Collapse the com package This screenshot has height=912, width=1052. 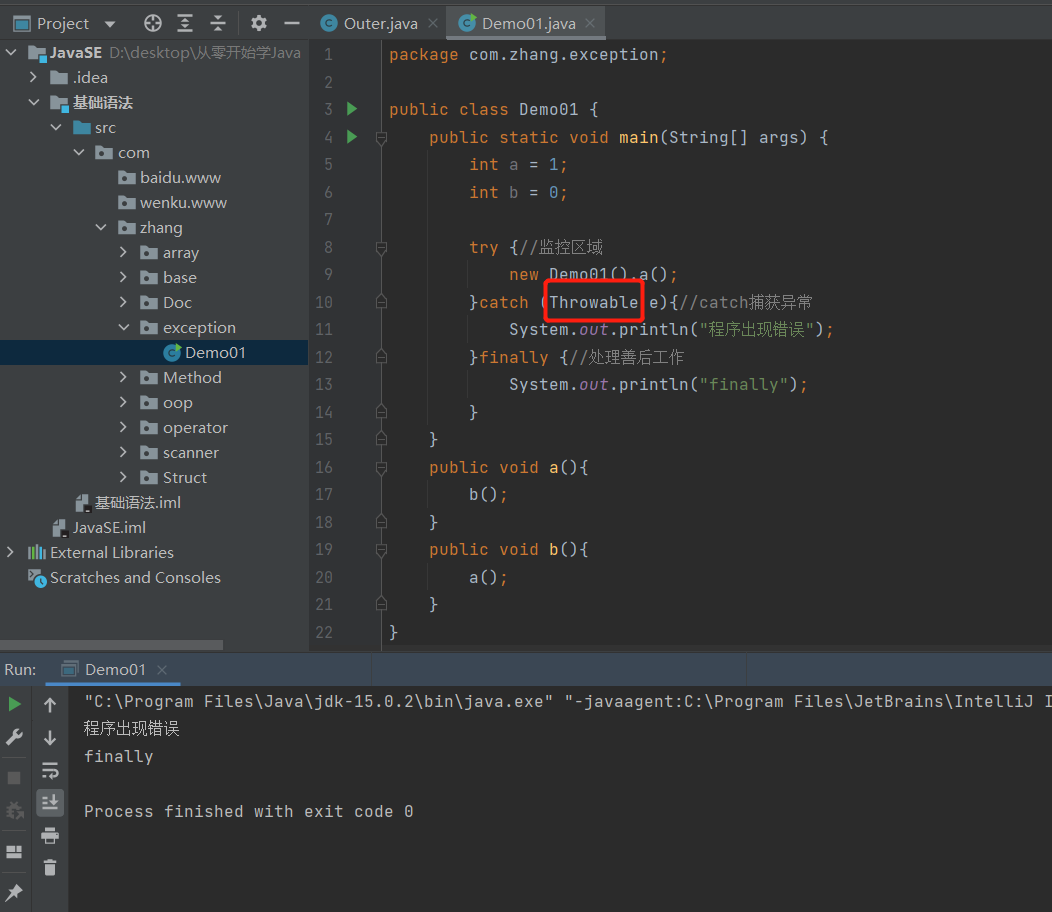coord(79,152)
